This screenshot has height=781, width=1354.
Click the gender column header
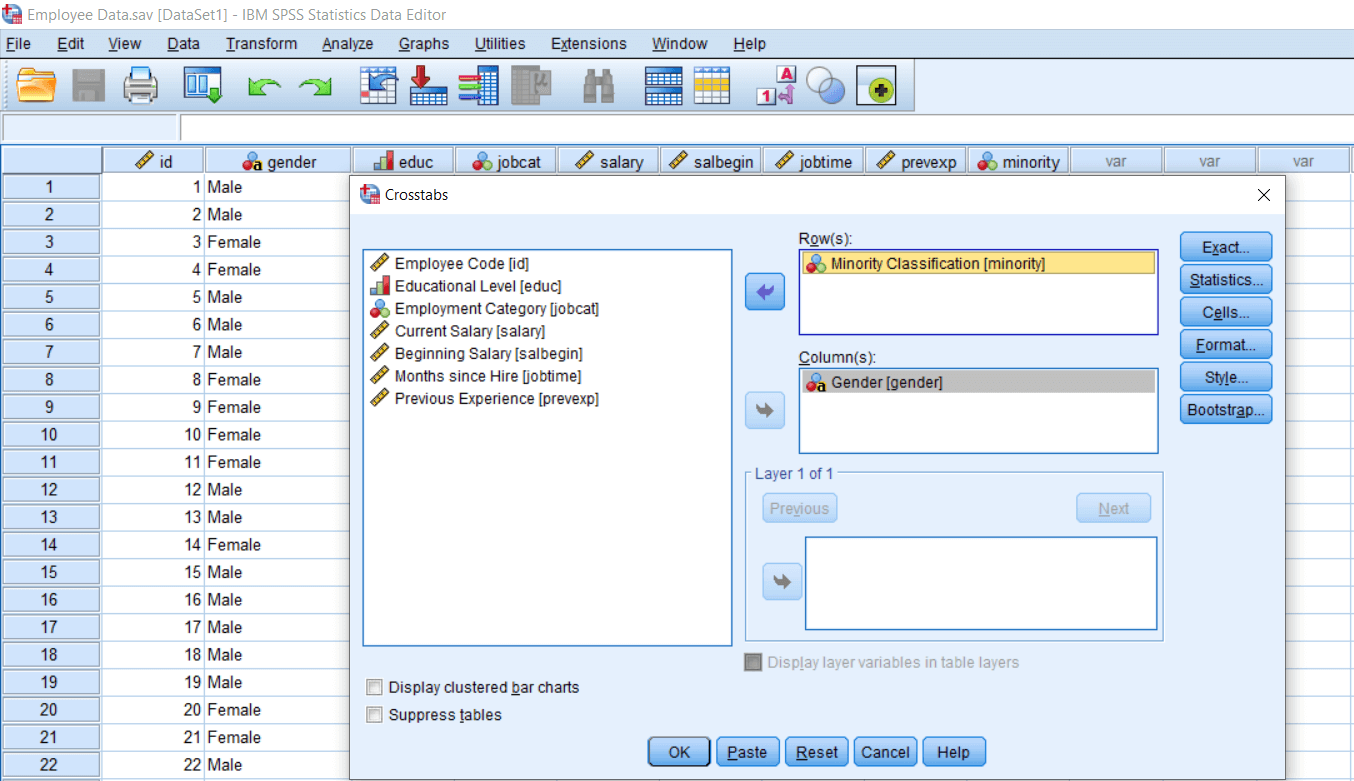pos(279,161)
